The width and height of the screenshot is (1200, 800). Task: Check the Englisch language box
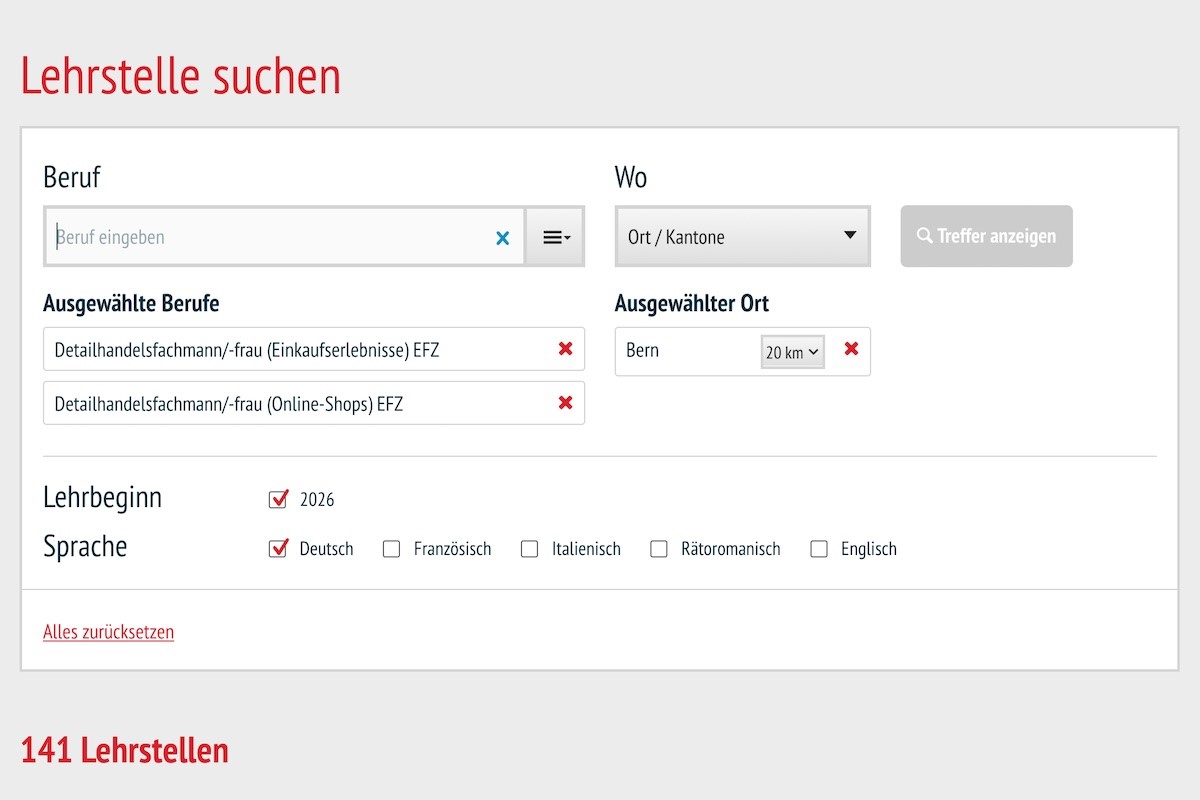[x=819, y=549]
